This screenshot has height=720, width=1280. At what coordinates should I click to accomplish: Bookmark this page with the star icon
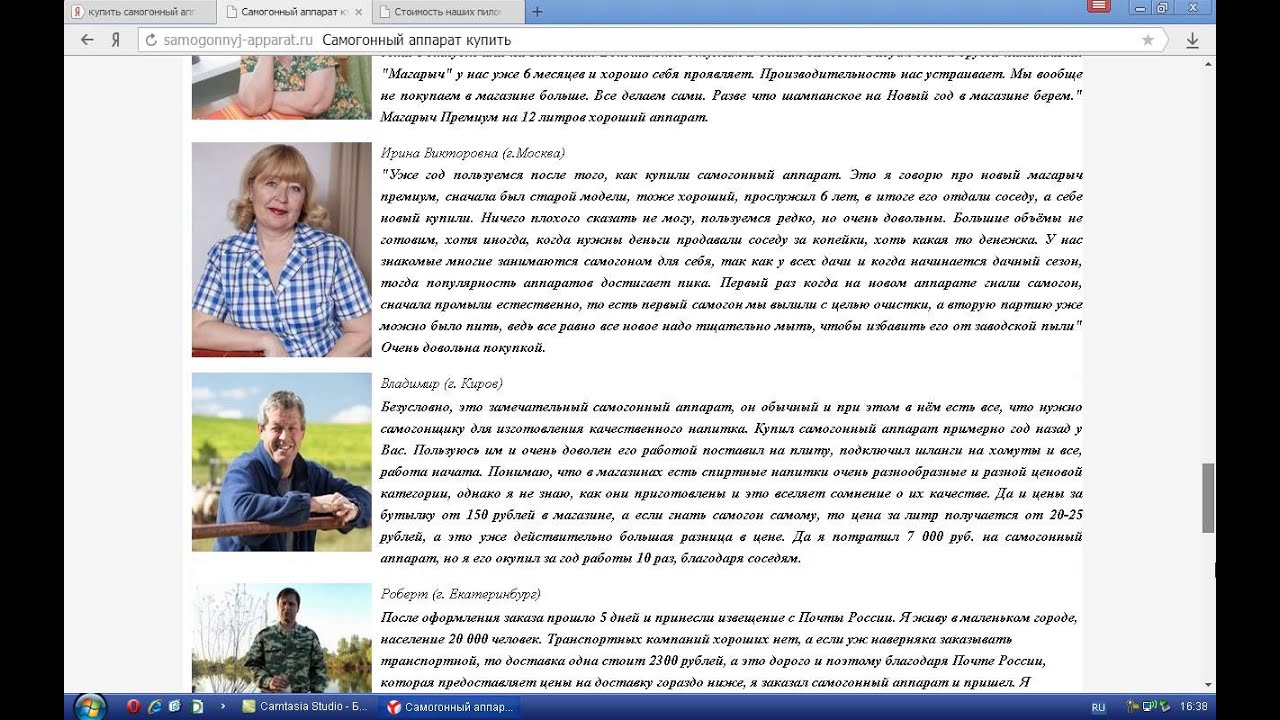click(x=1148, y=40)
